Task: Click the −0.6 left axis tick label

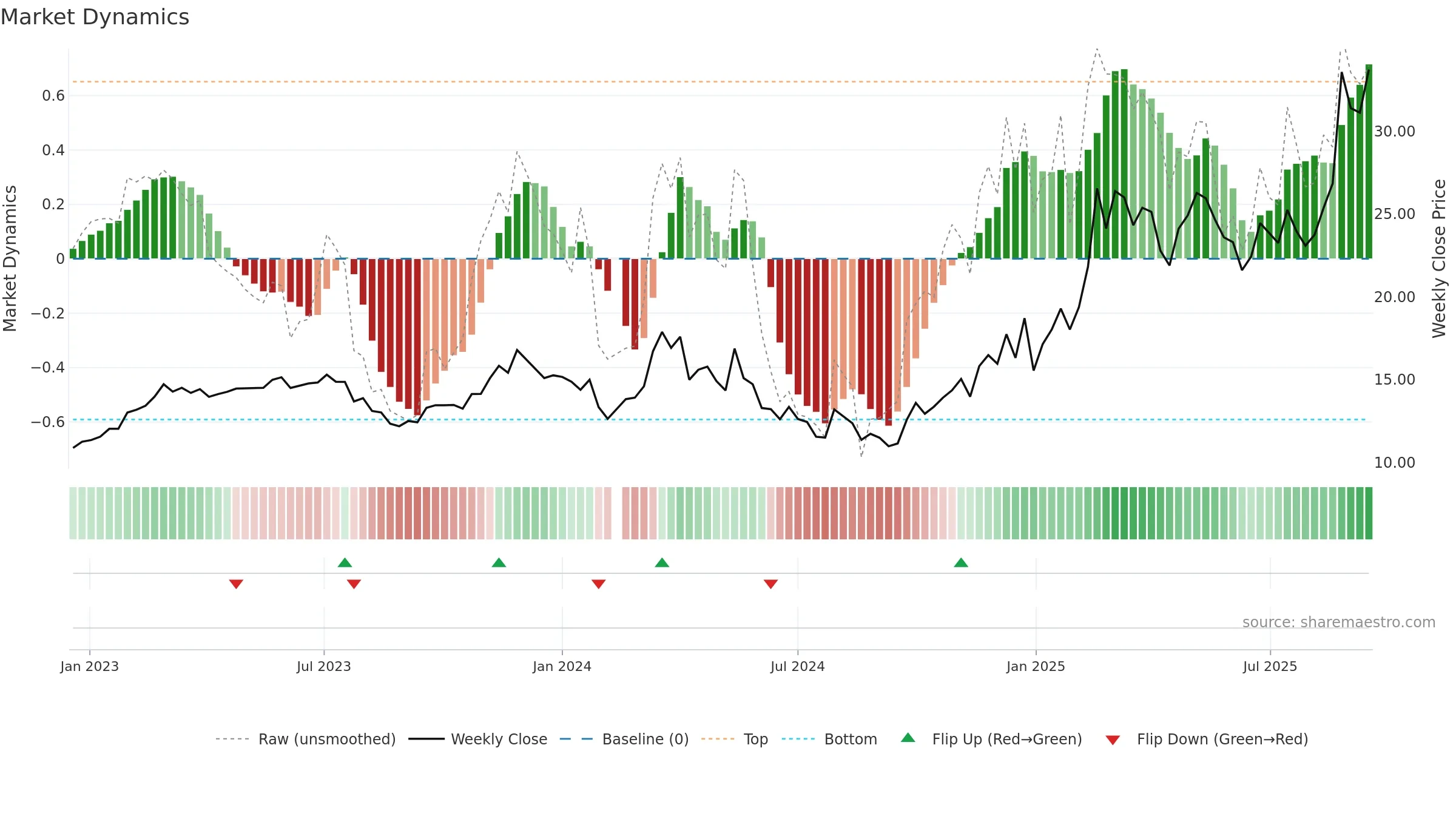Action: 48,422
